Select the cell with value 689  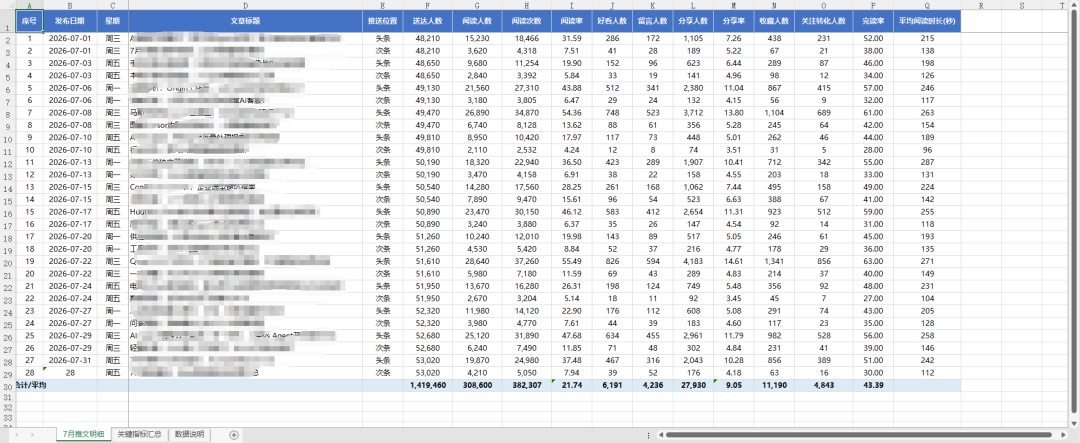[x=823, y=113]
